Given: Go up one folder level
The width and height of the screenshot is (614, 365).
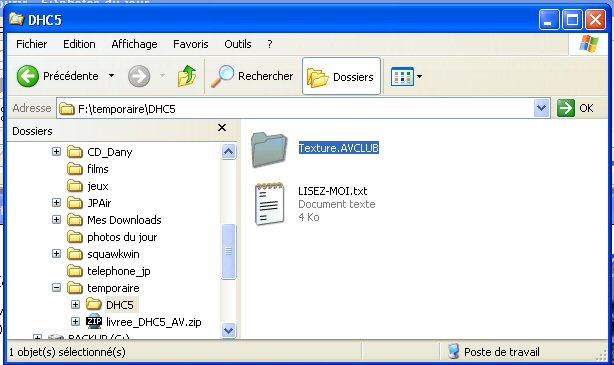Looking at the screenshot, I should click(x=187, y=76).
